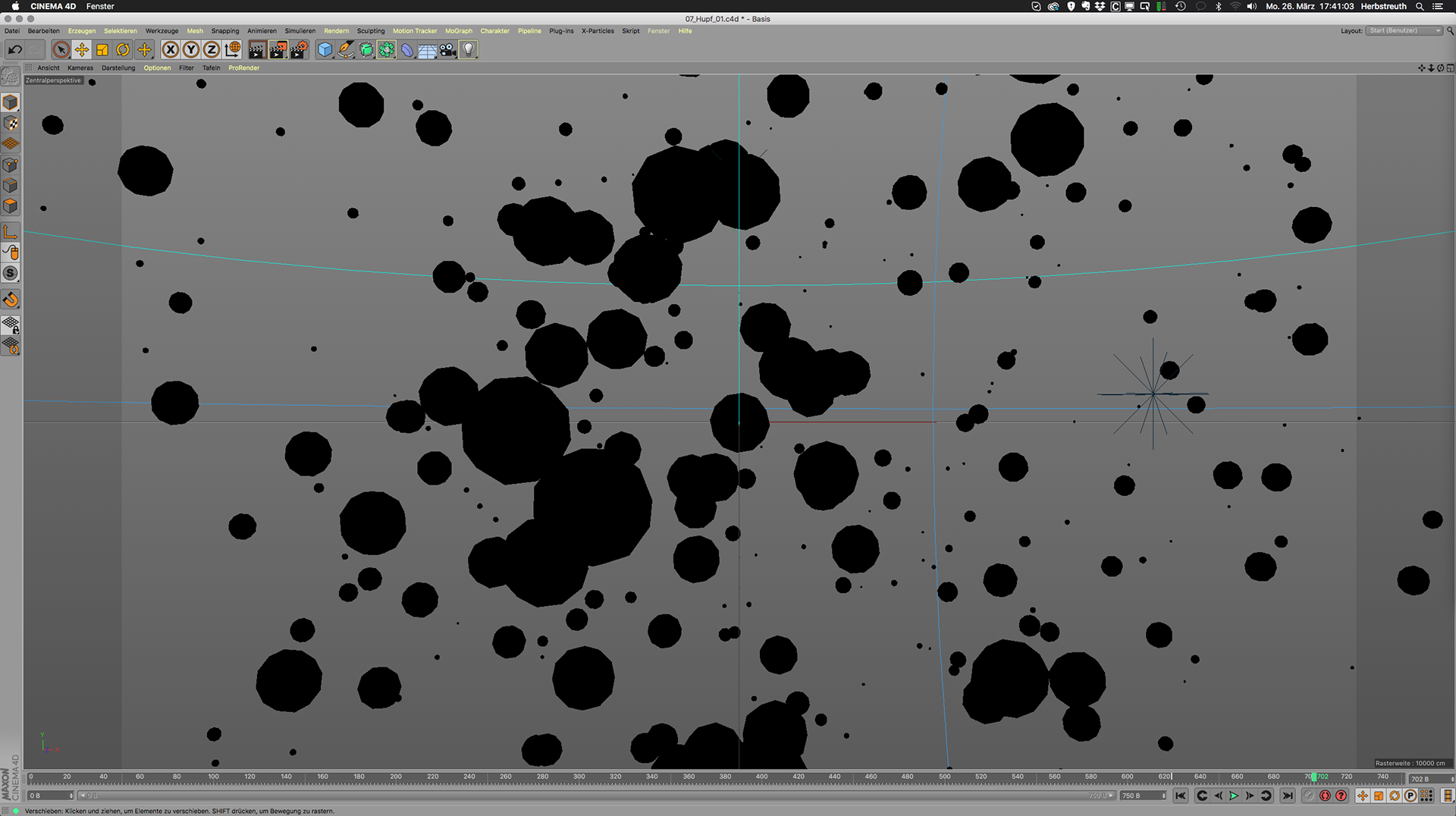Switch to Edges mode

[x=11, y=185]
